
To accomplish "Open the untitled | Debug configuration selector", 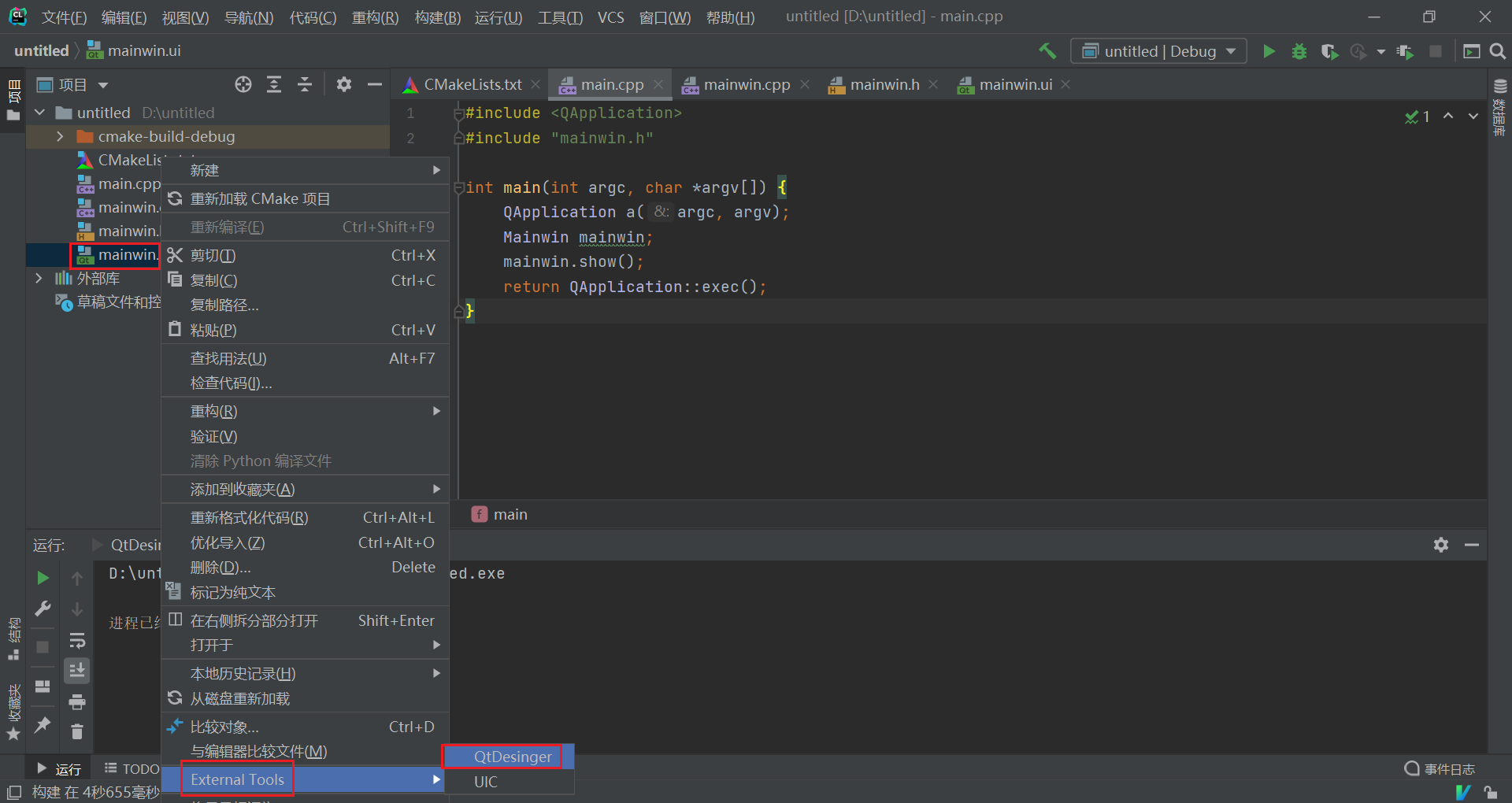I will [1158, 50].
